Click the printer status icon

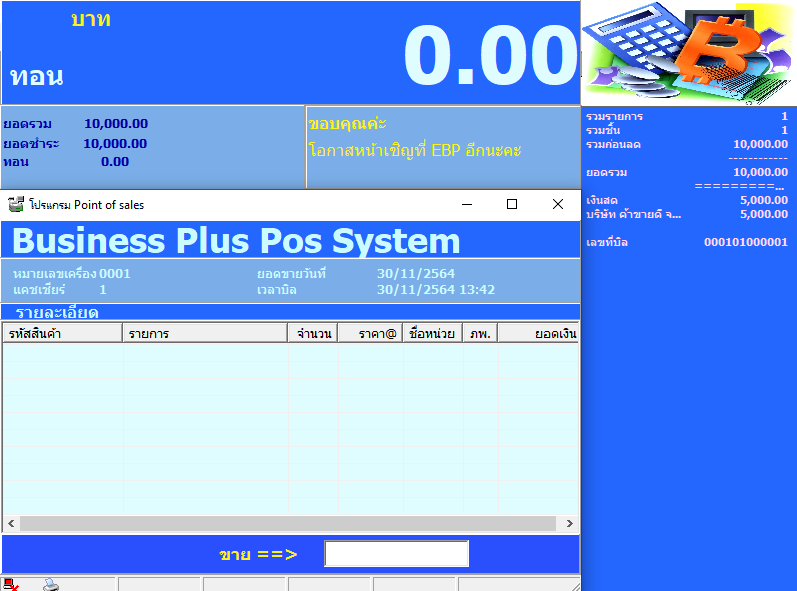(50, 584)
